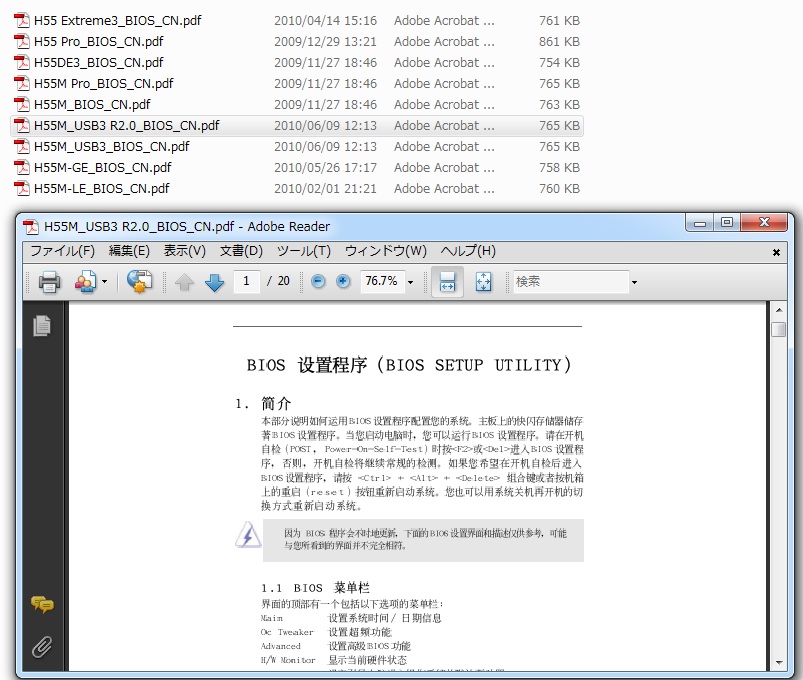Select file H55M_BIOS_CN.pdf
The image size is (803, 680).
(92, 104)
